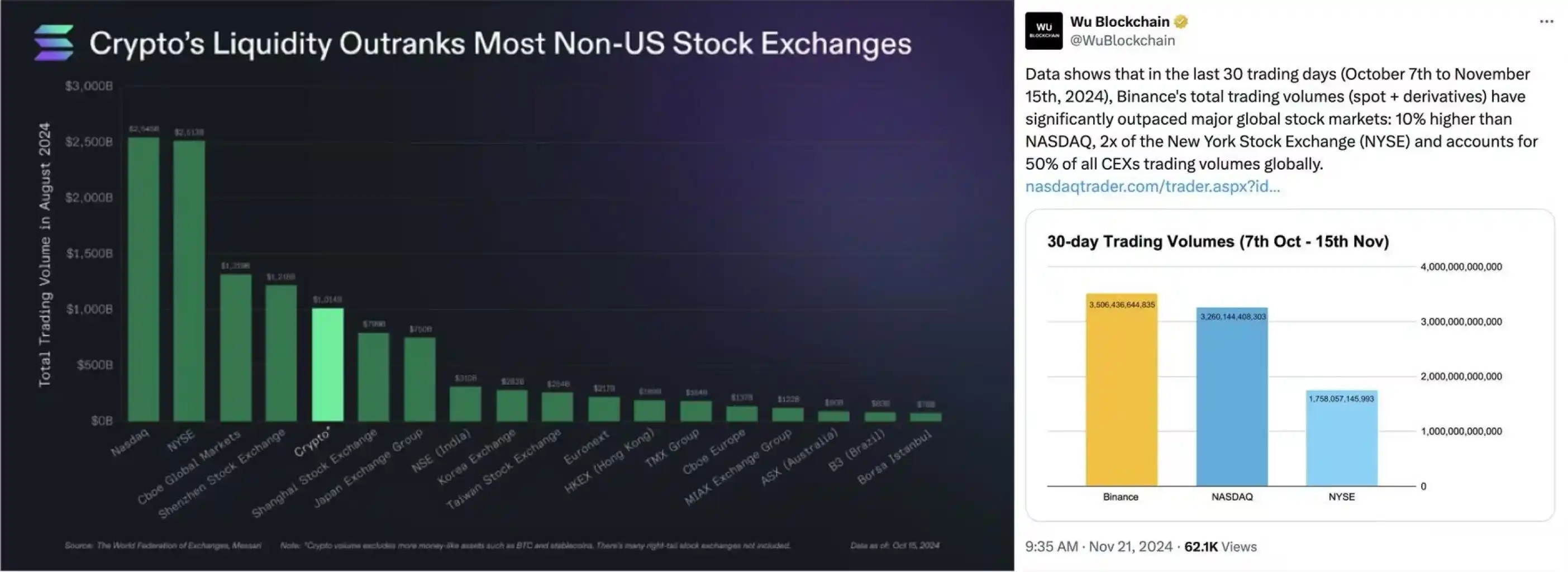Click the Cboe Global Markets bar
The width and height of the screenshot is (1568, 572).
pyautogui.click(x=236, y=347)
